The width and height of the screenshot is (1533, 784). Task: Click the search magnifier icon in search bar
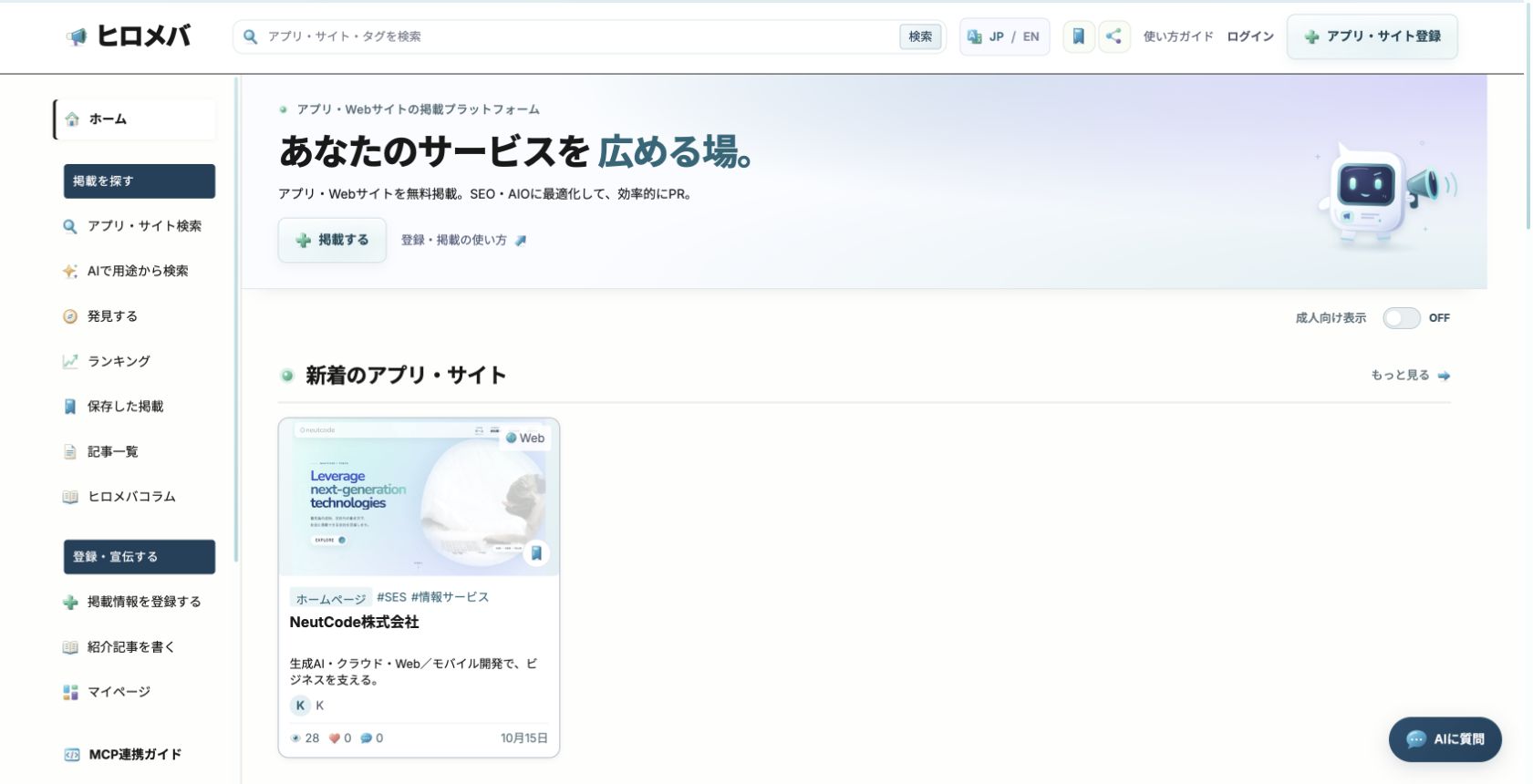click(x=250, y=36)
